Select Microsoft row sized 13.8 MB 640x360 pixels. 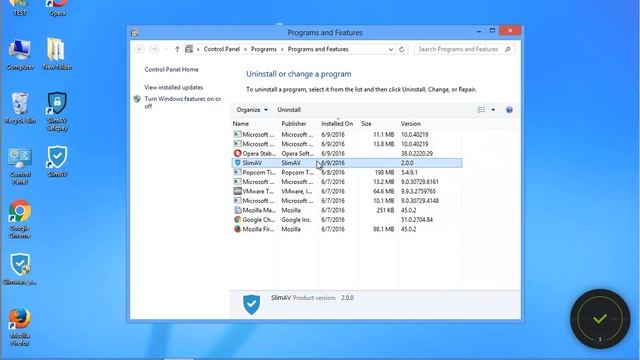pos(347,144)
